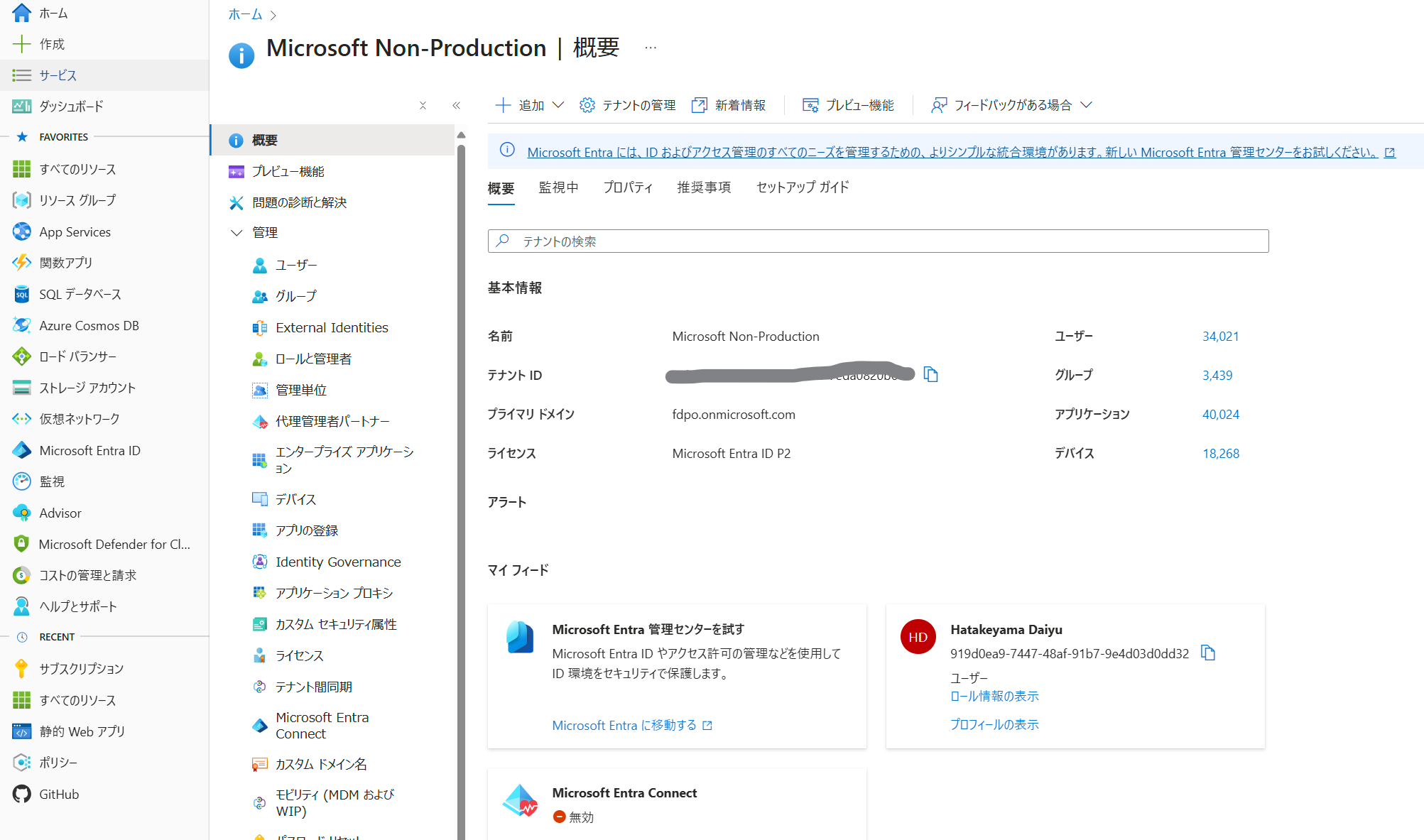Click the ユーザー count 34,021
Viewport: 1424px width, 840px height.
pyautogui.click(x=1220, y=336)
